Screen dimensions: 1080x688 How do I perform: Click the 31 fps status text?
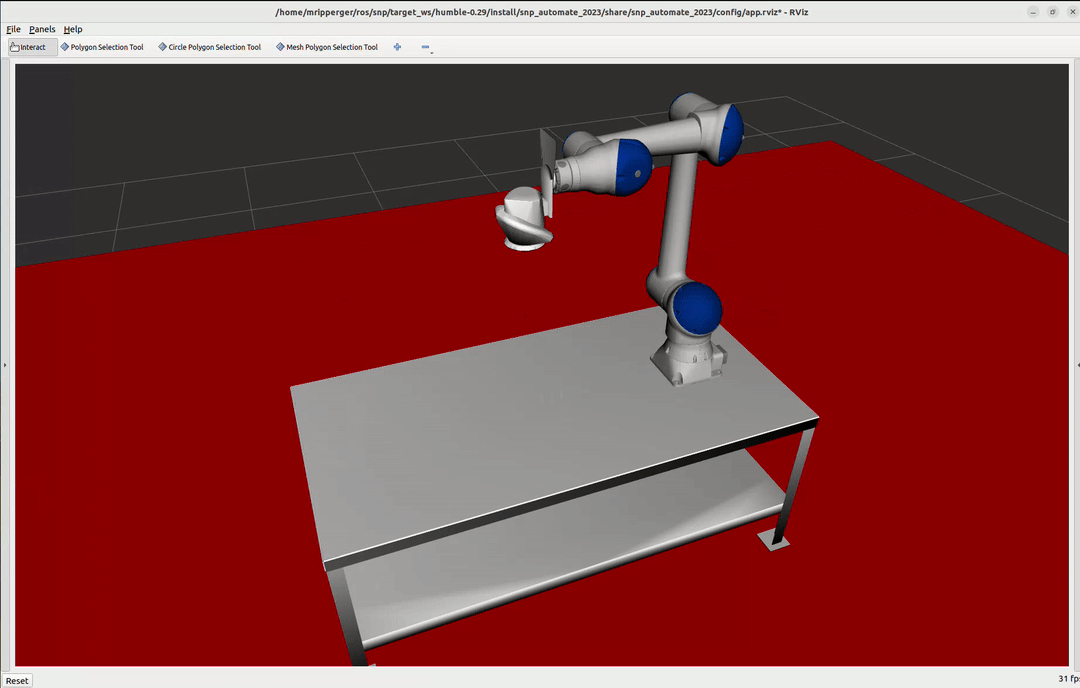tap(1068, 678)
